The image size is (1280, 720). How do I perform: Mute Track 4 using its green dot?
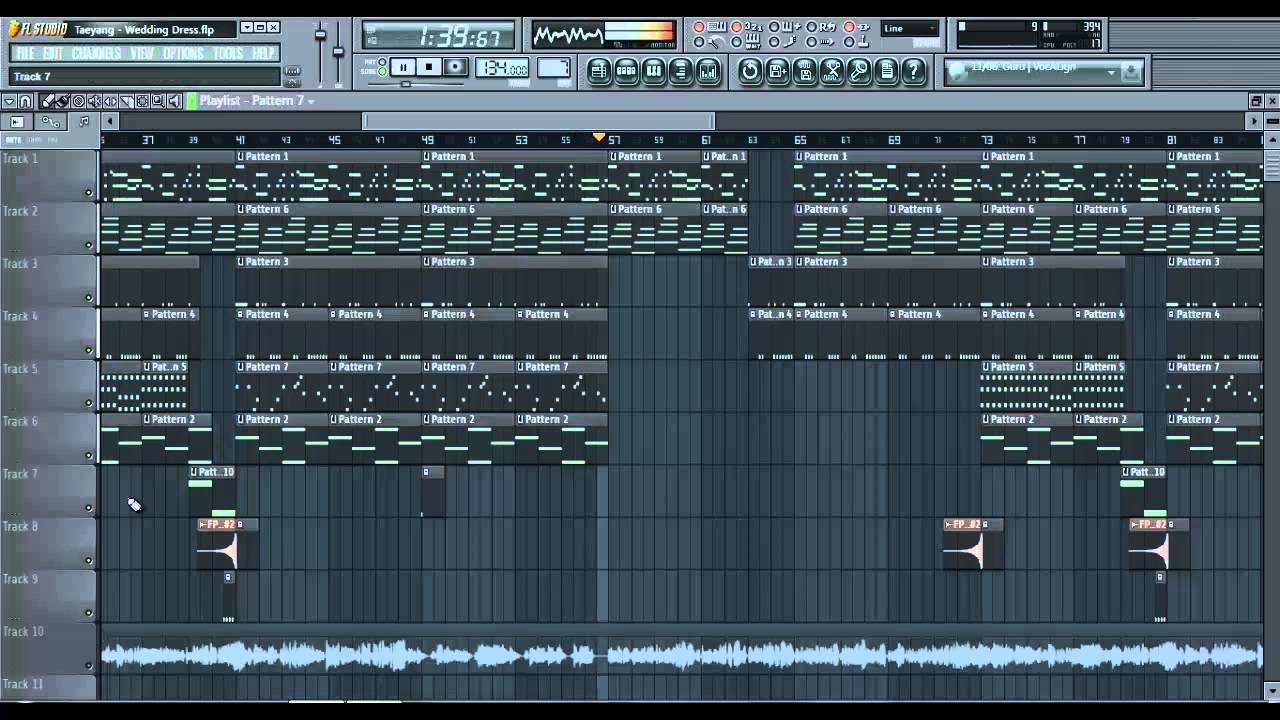tap(88, 351)
